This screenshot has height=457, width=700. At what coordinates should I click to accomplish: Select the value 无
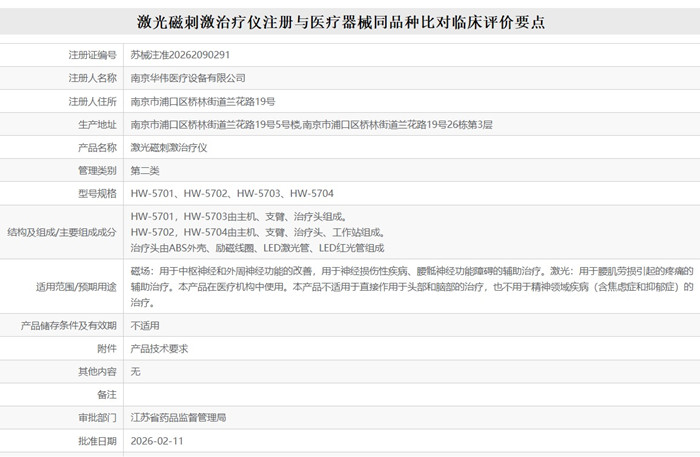(x=135, y=371)
